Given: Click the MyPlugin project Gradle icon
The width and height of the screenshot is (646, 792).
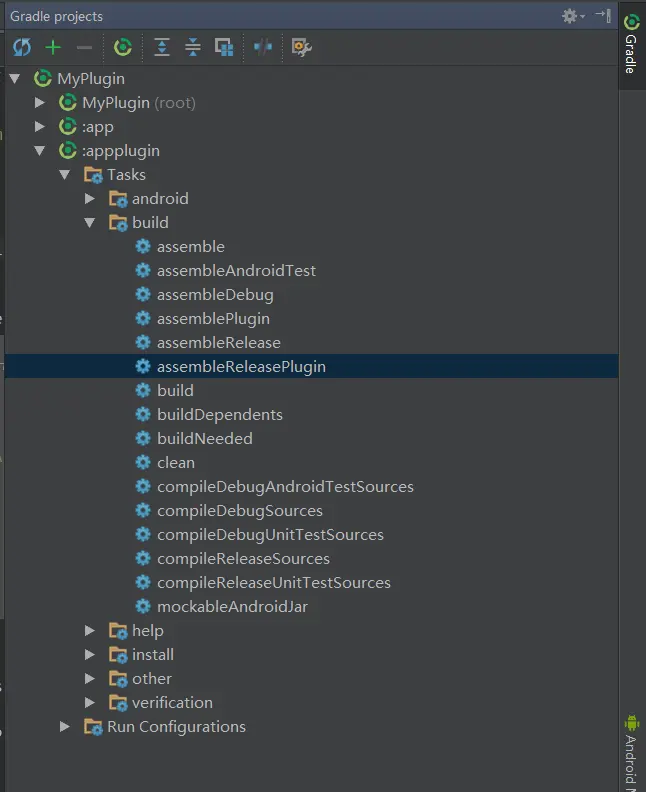Looking at the screenshot, I should (43, 78).
